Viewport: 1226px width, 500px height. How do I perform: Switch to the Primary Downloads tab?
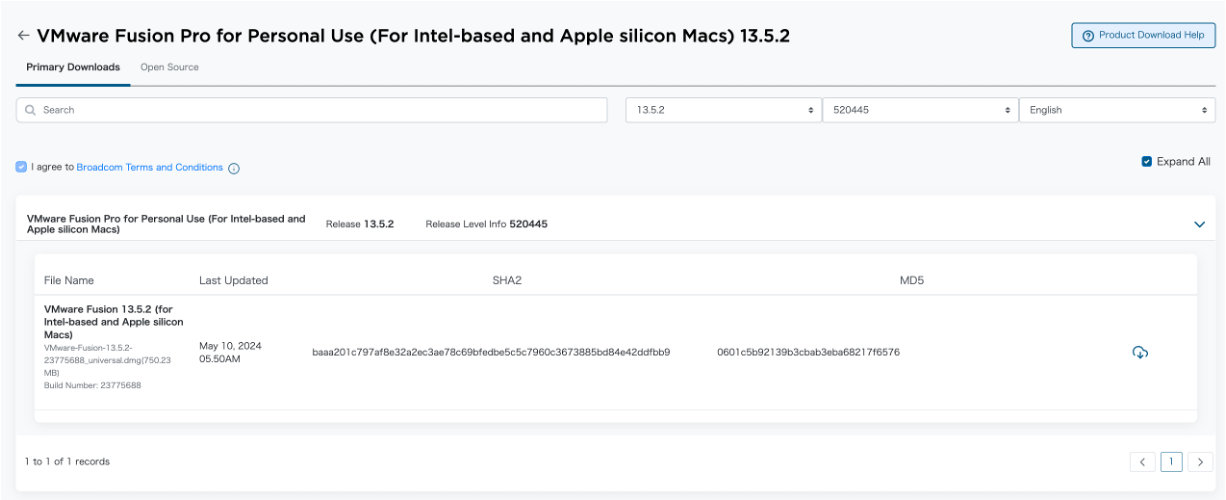coord(73,67)
